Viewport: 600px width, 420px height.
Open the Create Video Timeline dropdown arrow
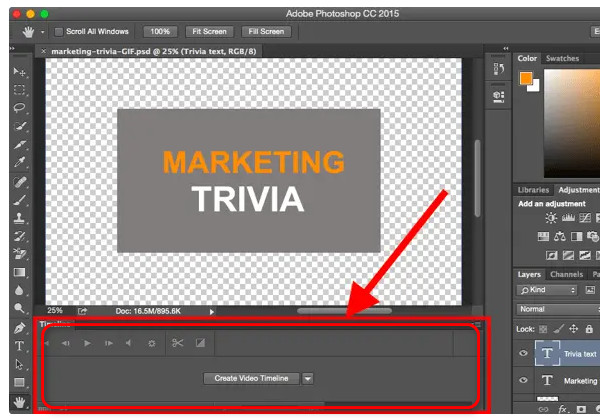[308, 378]
